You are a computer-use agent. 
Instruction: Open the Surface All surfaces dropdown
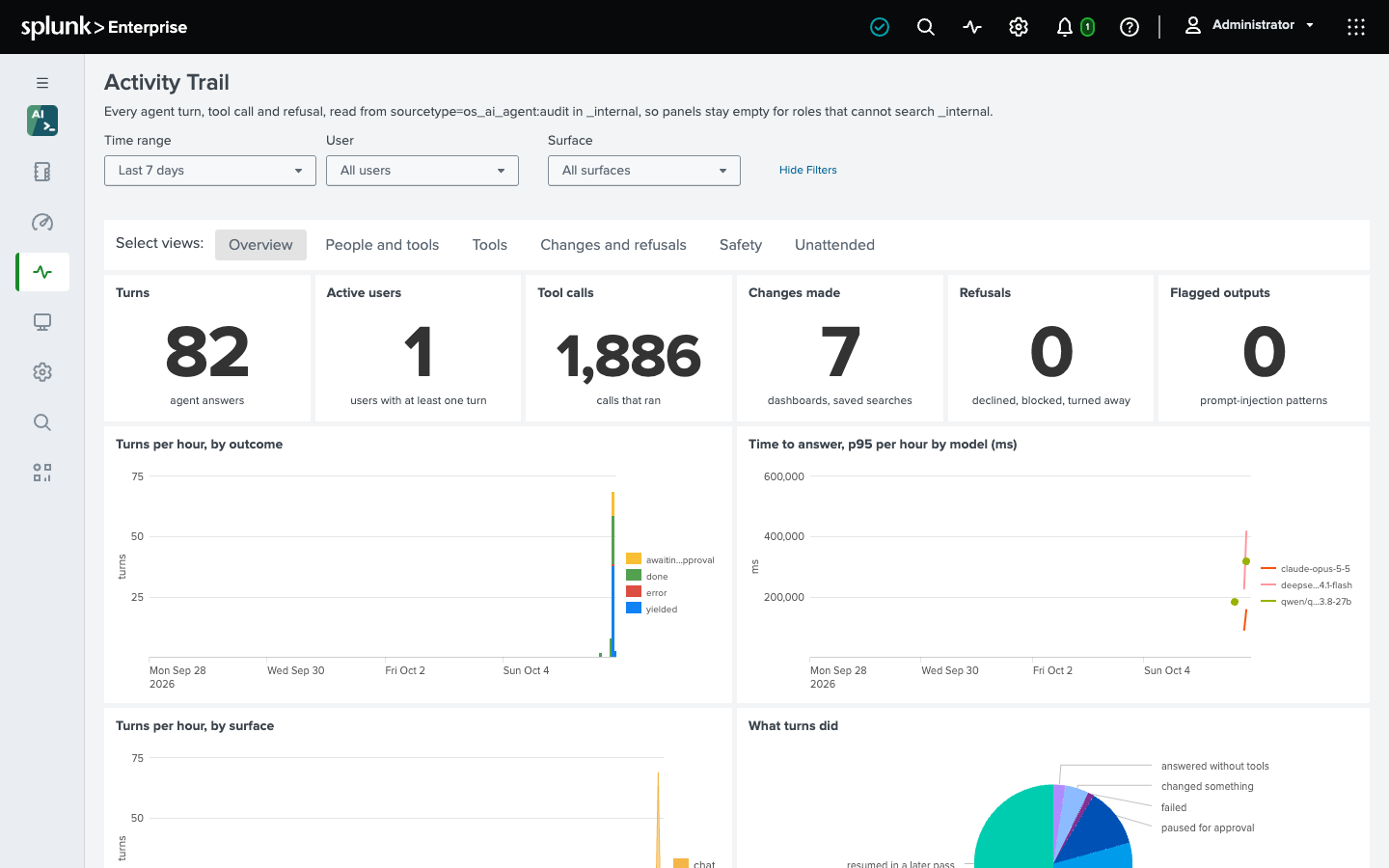(644, 171)
